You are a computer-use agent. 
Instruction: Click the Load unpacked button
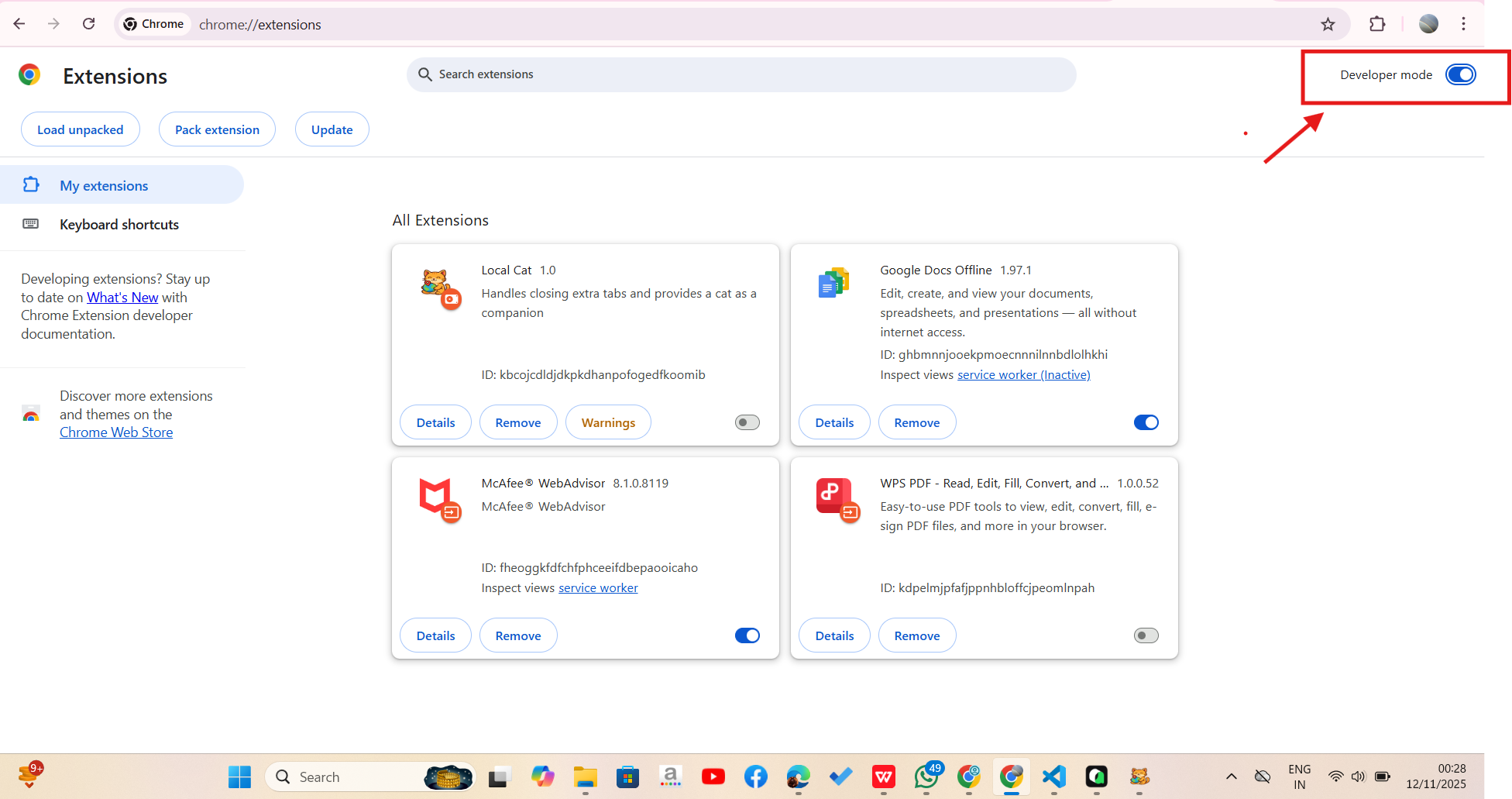coord(81,129)
